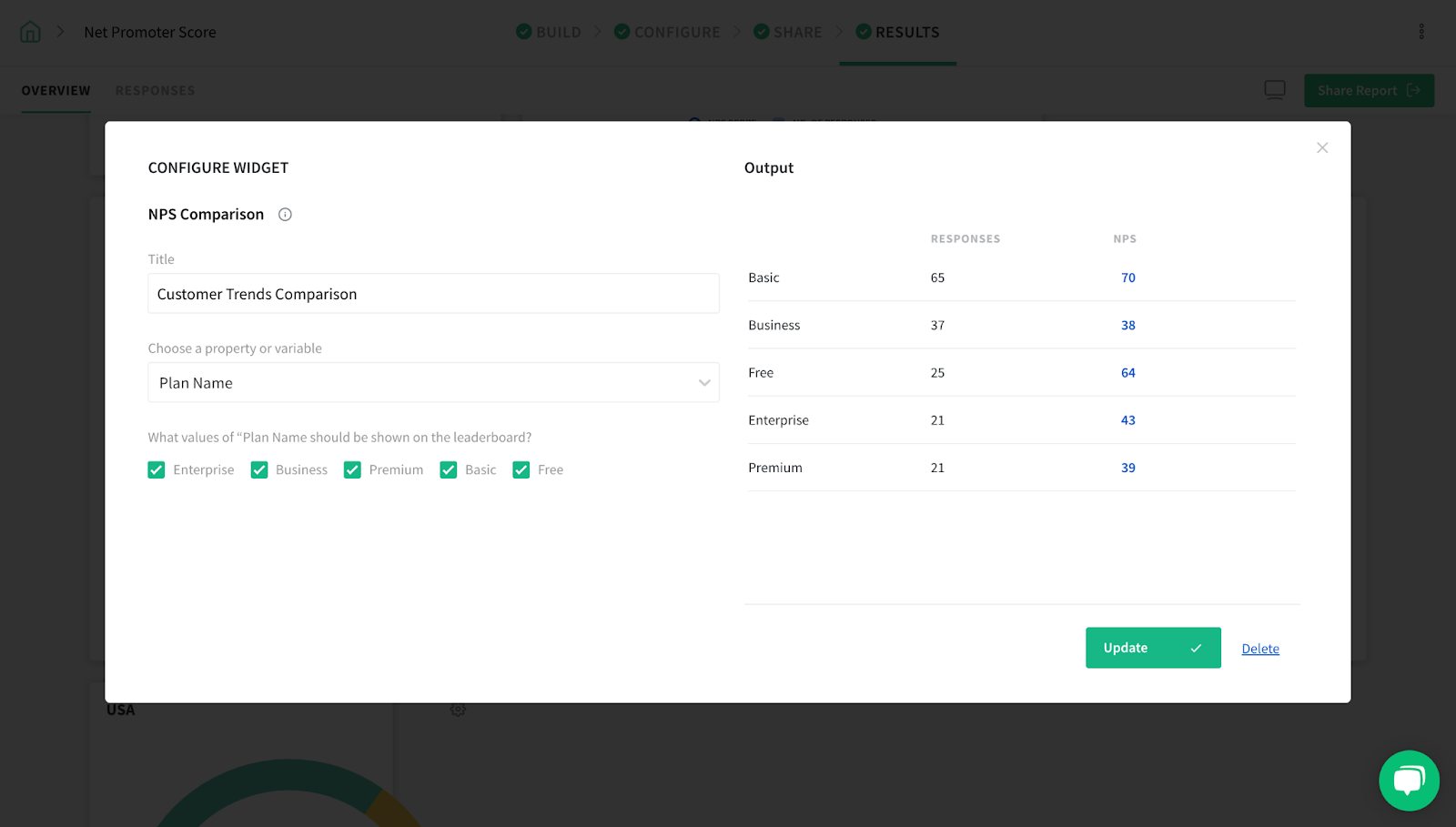The image size is (1456, 827).
Task: Close the Configure Widget dialog
Action: [1322, 147]
